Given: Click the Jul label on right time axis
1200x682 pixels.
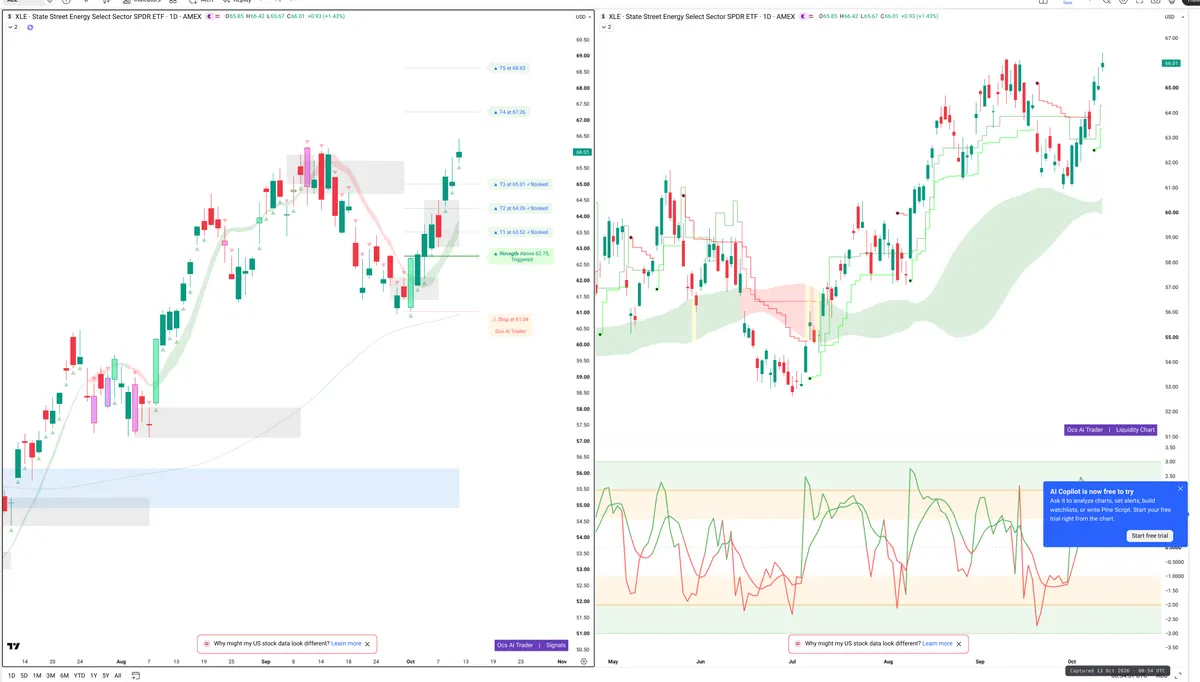Looking at the screenshot, I should (x=792, y=662).
